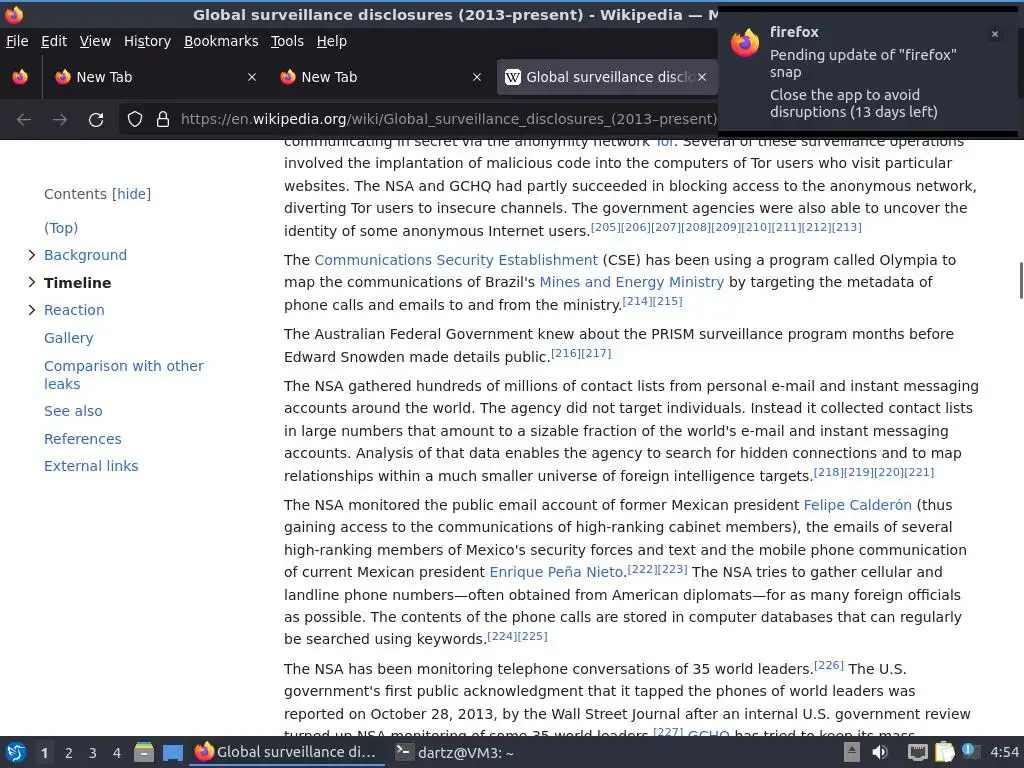Expand the Reaction contents section
The width and height of the screenshot is (1024, 768).
point(31,310)
